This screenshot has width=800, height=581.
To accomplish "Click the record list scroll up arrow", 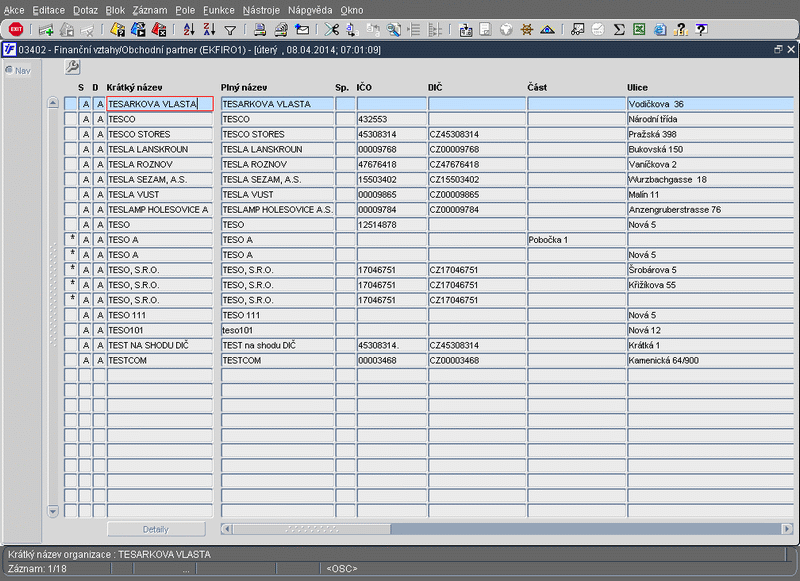I will coord(53,103).
